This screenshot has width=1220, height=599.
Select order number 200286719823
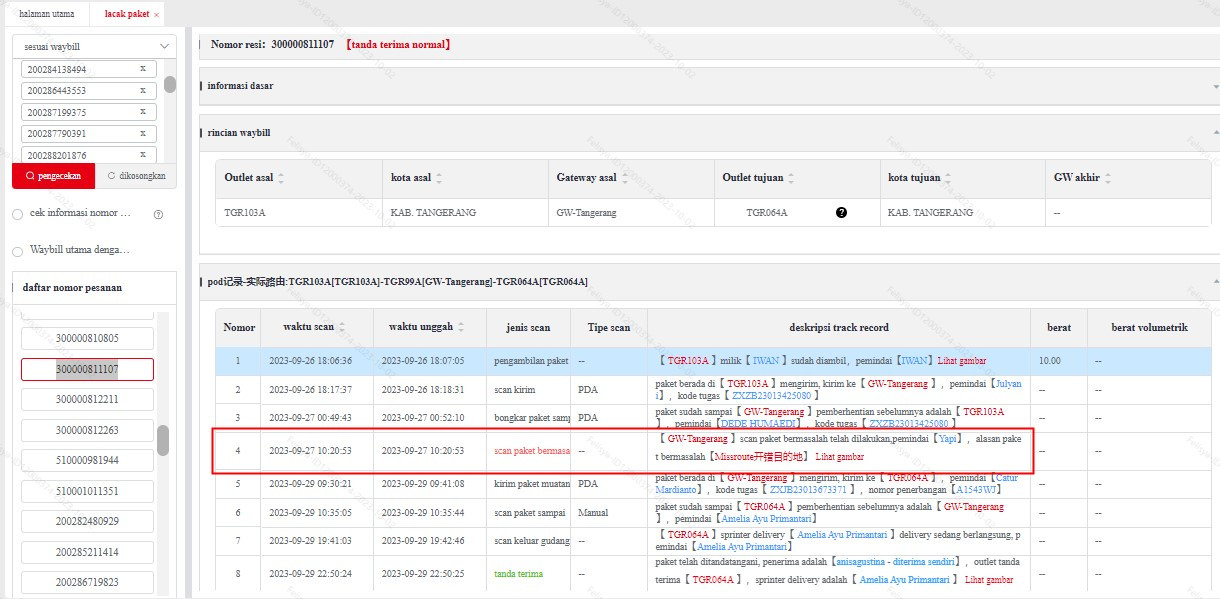[87, 582]
